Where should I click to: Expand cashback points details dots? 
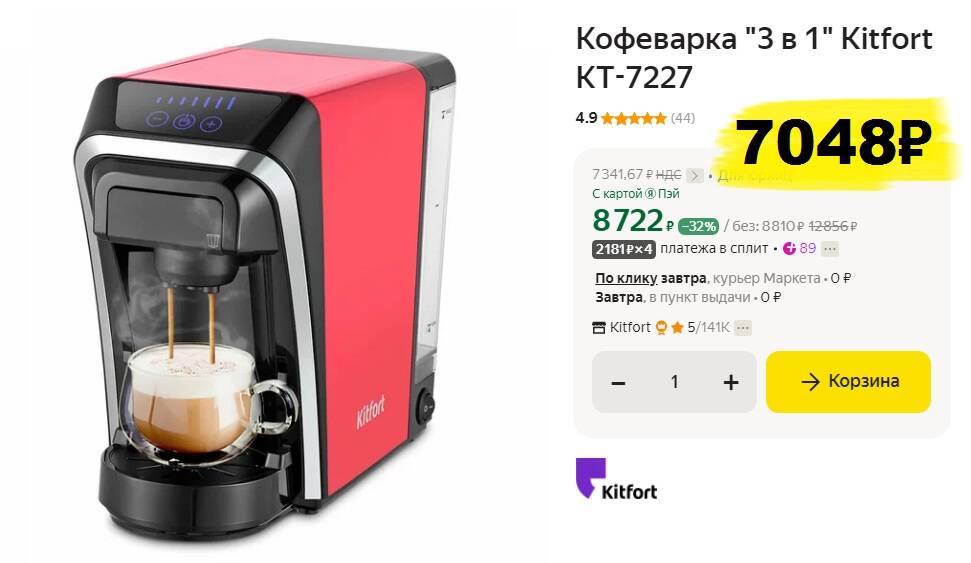(830, 249)
